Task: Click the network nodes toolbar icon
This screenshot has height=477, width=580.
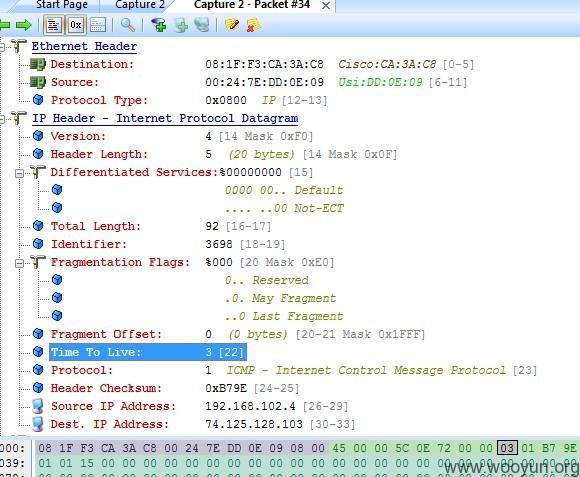Action: pos(202,25)
